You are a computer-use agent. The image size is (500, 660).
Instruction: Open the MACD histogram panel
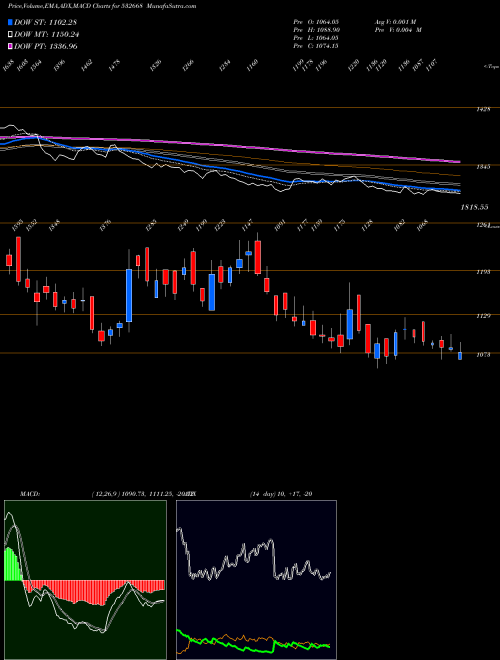point(85,580)
